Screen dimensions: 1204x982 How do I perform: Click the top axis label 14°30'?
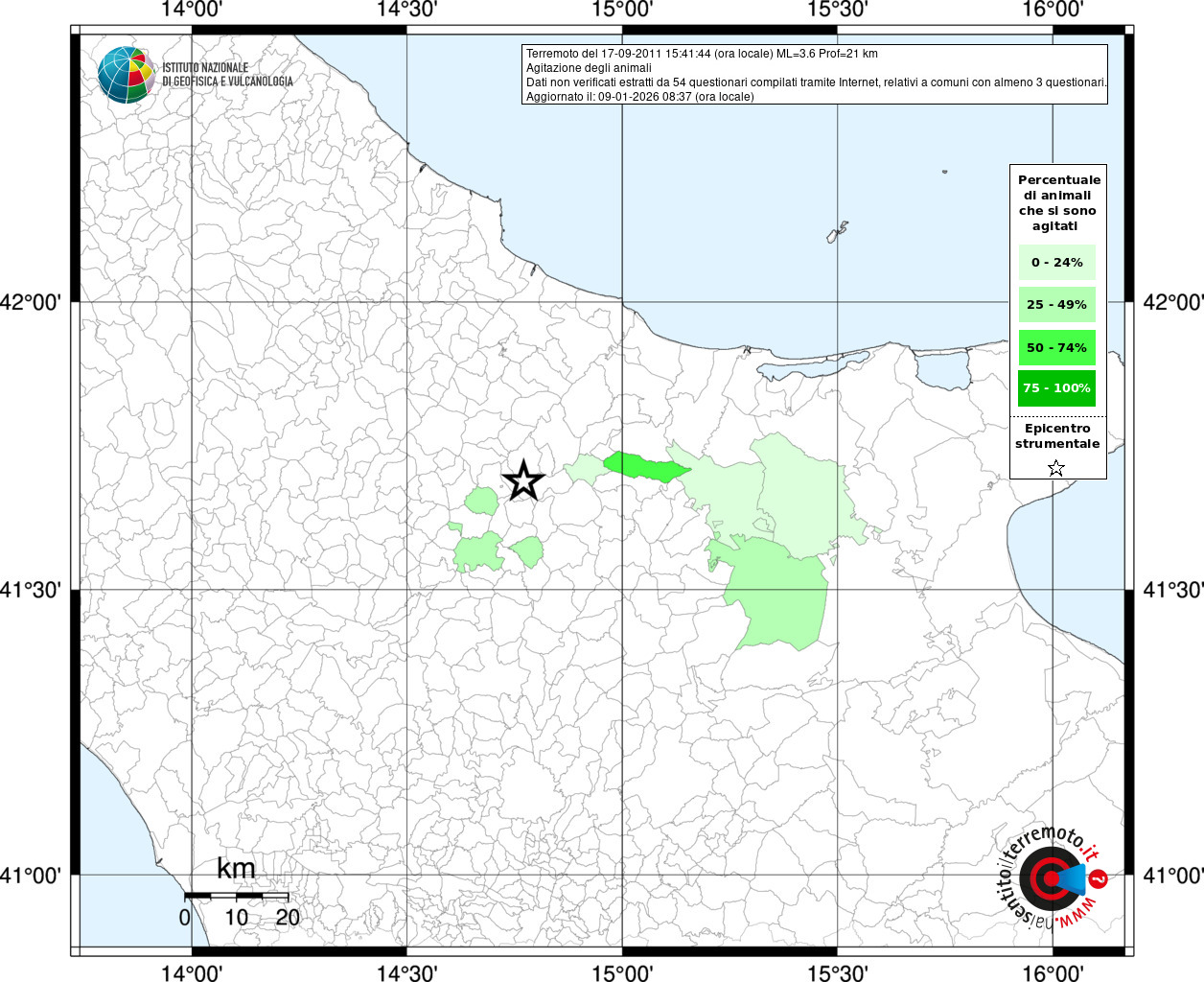(407, 10)
